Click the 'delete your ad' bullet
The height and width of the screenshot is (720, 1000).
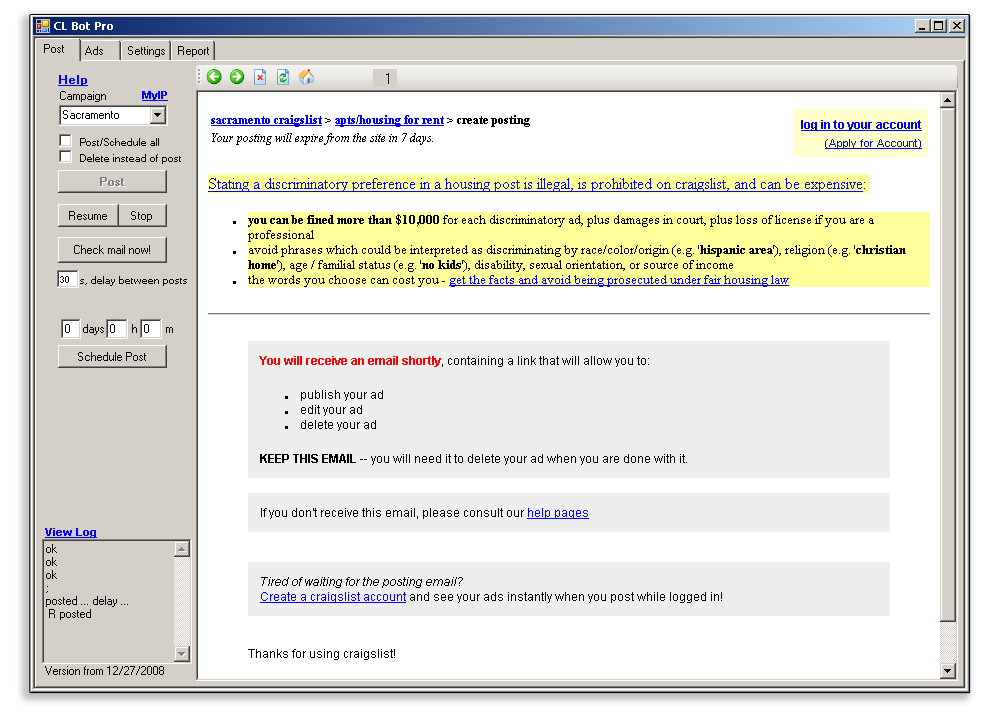coord(338,425)
